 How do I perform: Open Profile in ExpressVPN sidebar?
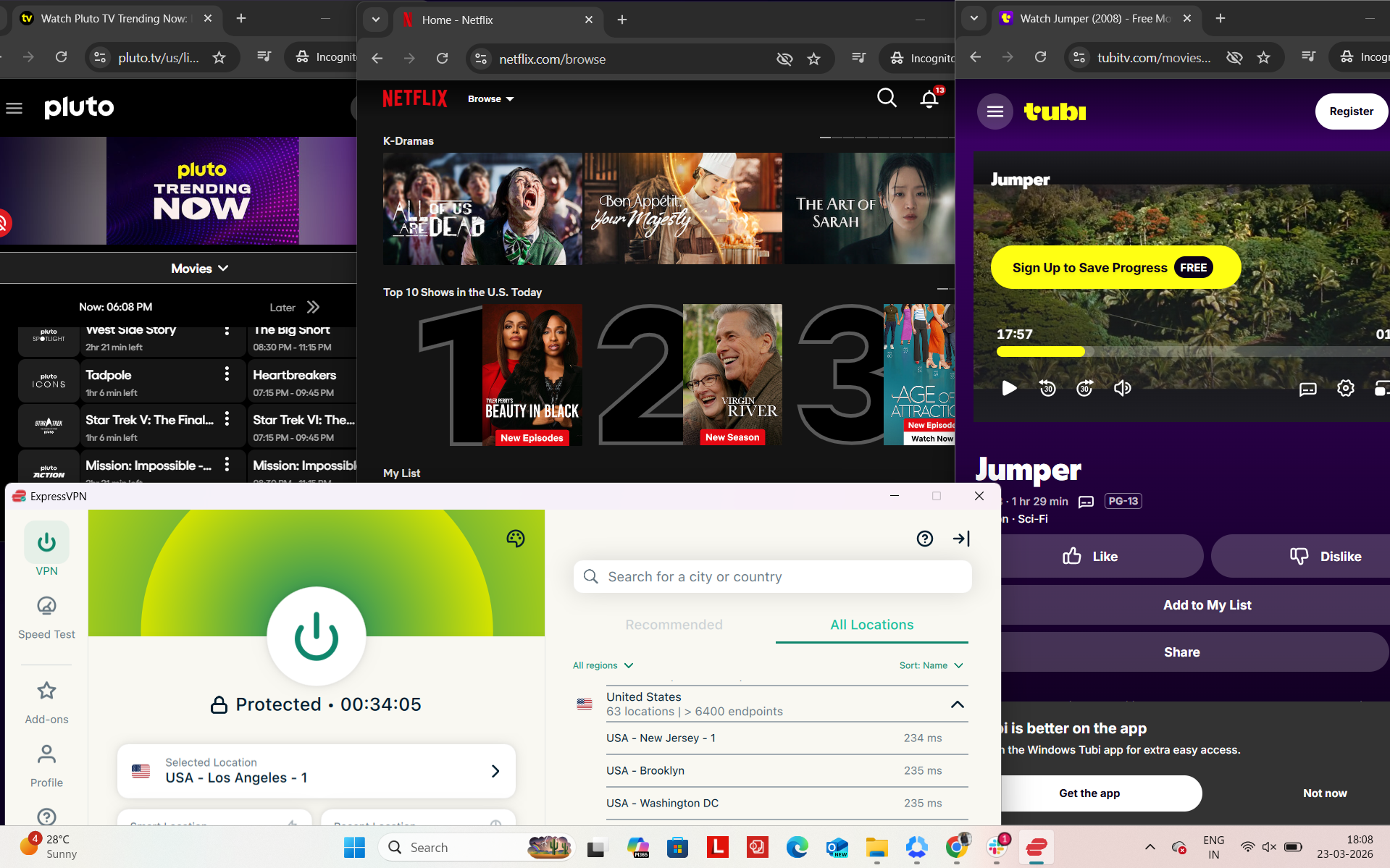click(46, 766)
